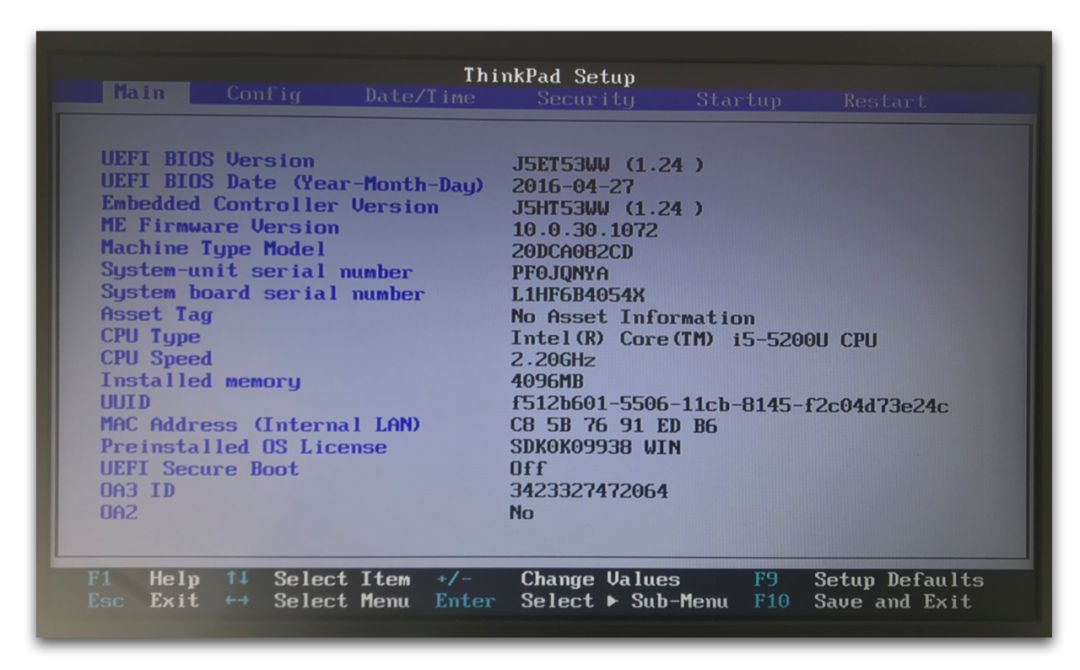Go to the Startup tab

click(738, 100)
